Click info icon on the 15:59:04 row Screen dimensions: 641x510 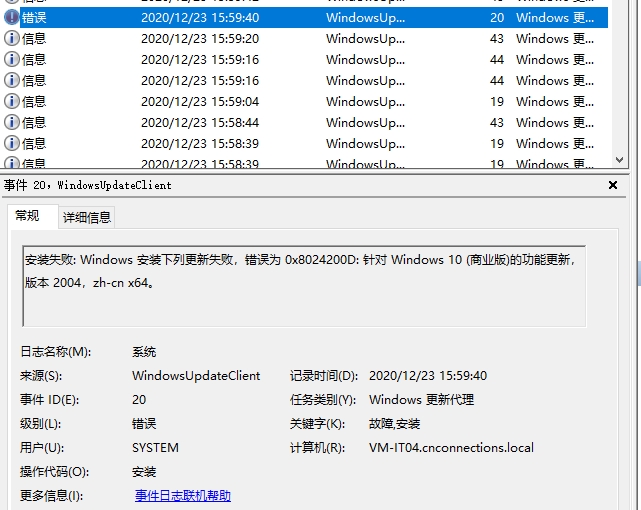tap(11, 101)
